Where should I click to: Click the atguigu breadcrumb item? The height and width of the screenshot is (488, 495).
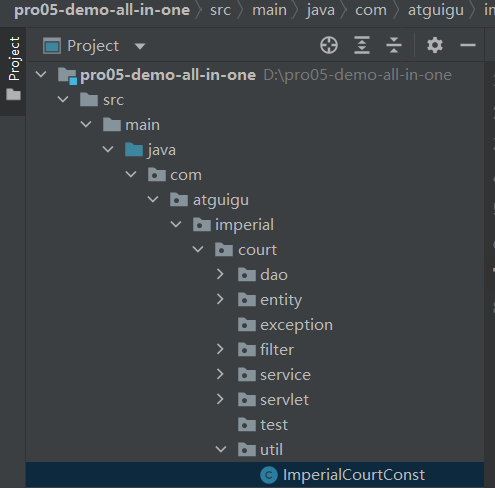(x=436, y=10)
